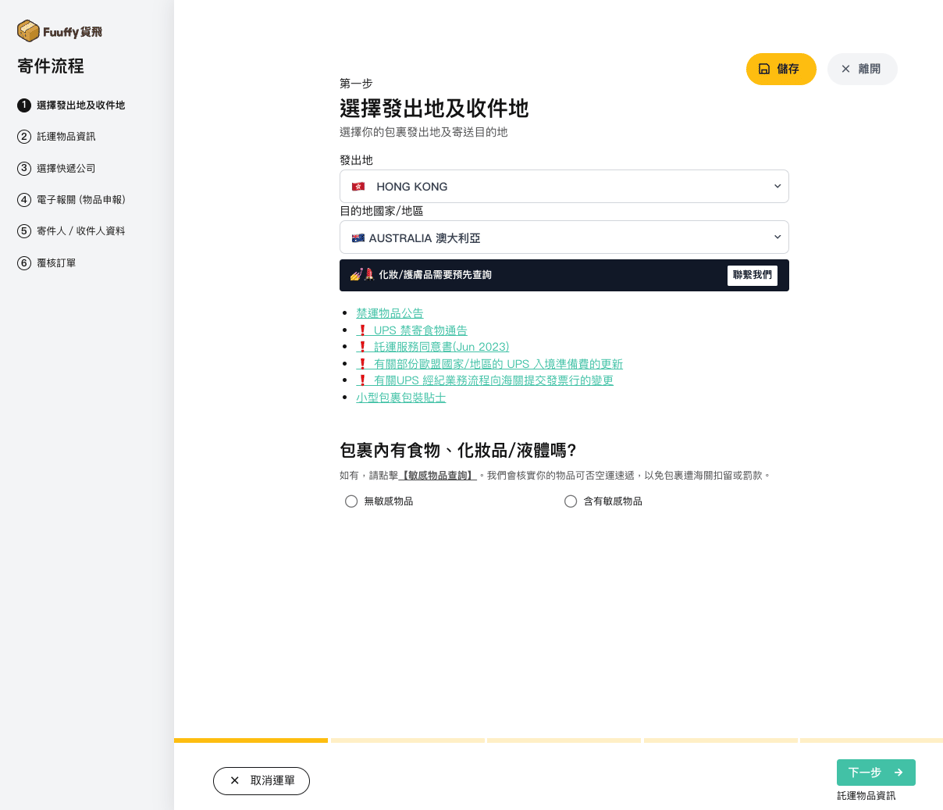Viewport: 943px width, 810px height.
Task: Click the step 6 number circle icon
Action: pyautogui.click(x=24, y=263)
